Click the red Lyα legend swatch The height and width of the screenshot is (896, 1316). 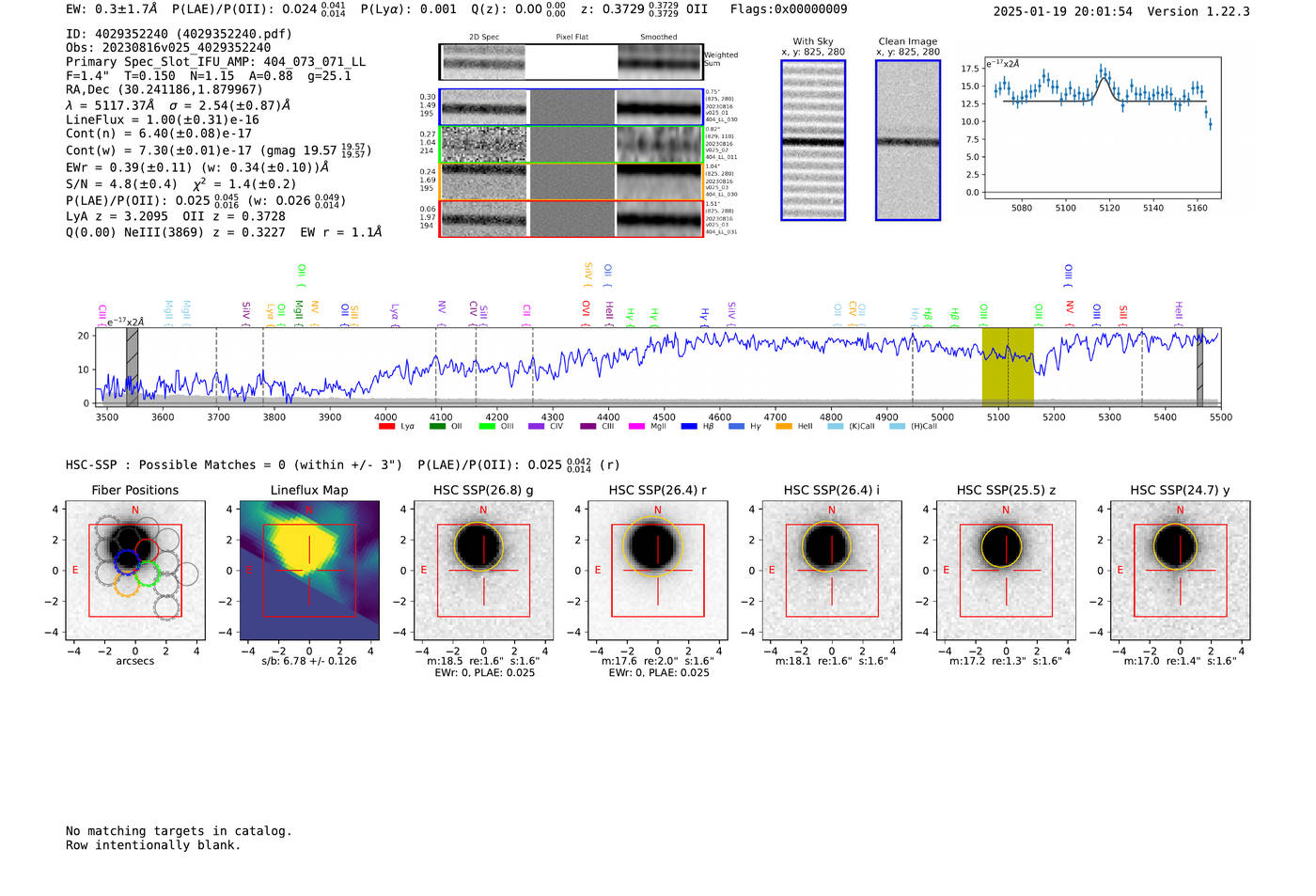pos(386,427)
